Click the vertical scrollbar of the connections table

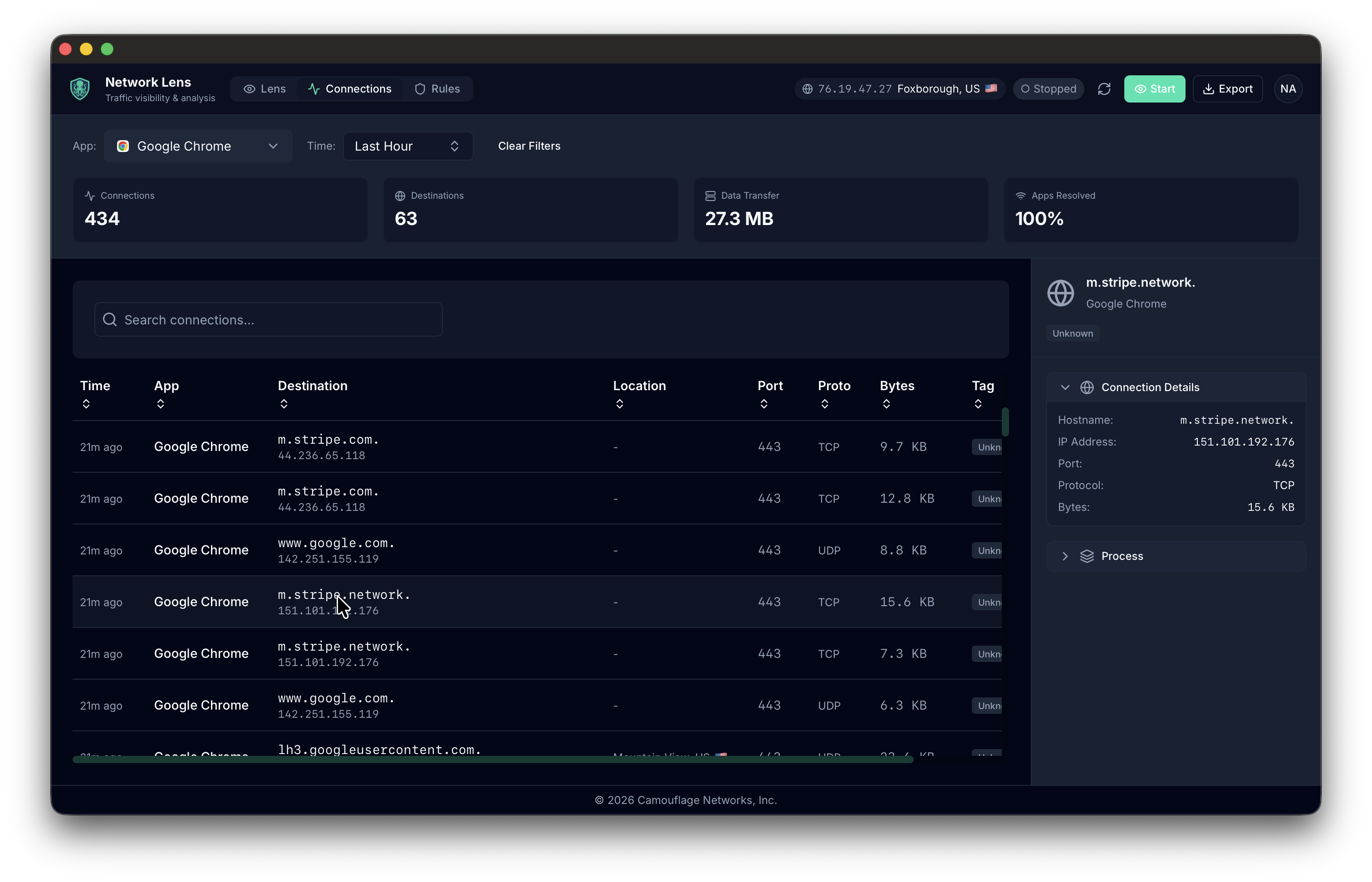(x=1005, y=422)
